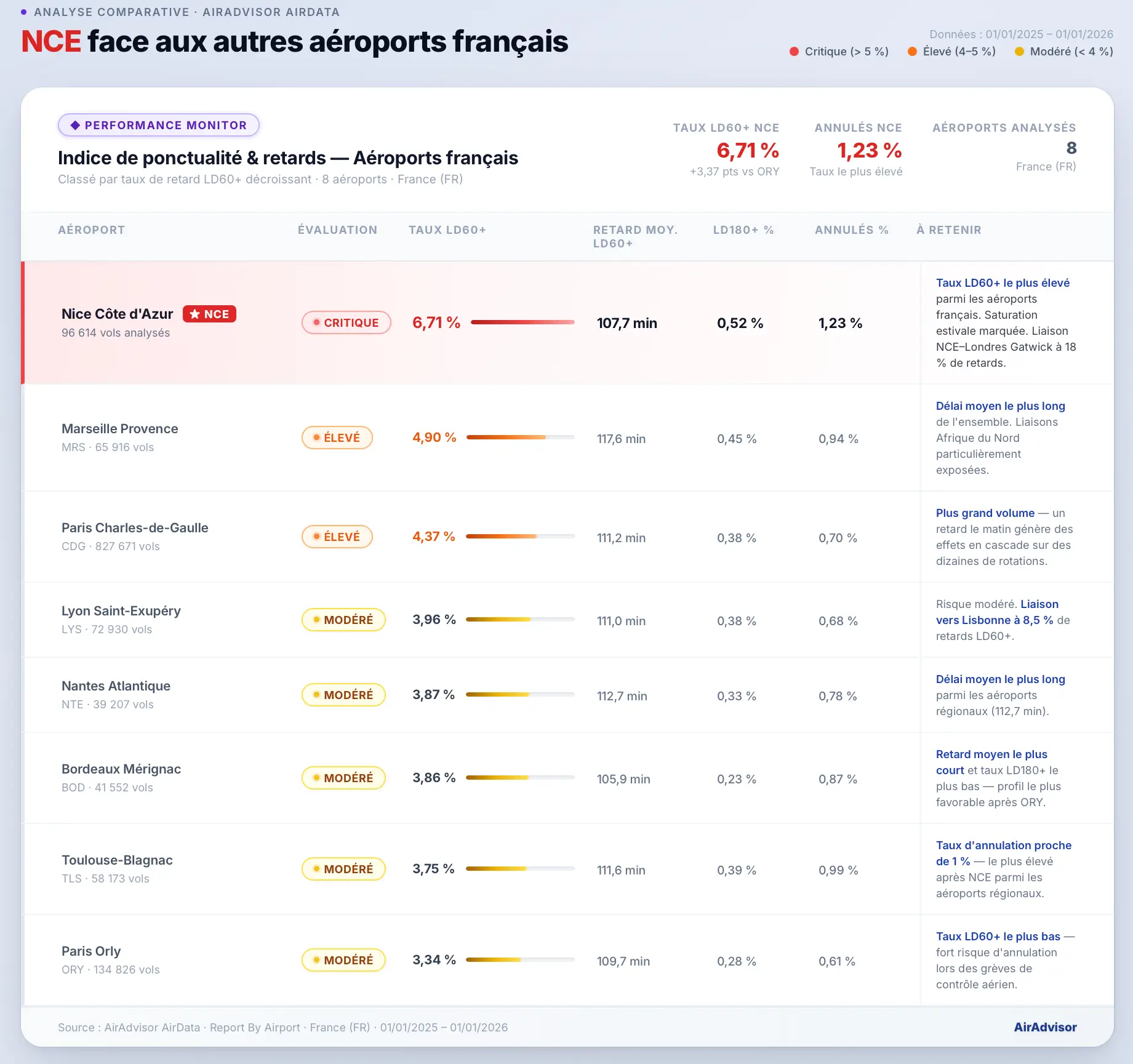The height and width of the screenshot is (1064, 1133).
Task: Click '96 614 vols analysés' under Nice
Action: click(x=116, y=333)
